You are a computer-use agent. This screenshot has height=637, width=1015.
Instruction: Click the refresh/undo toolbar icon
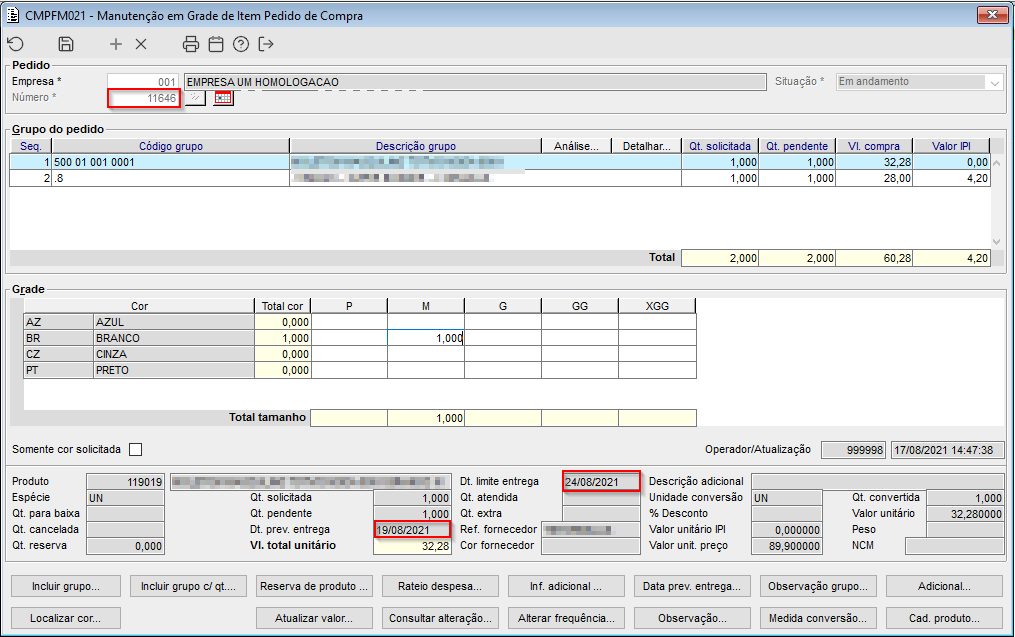[16, 44]
